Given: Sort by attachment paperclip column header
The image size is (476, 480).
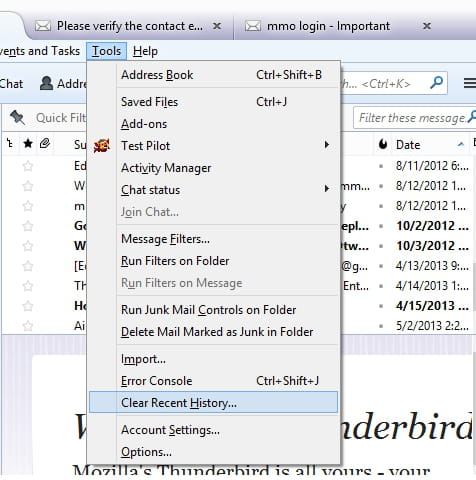Looking at the screenshot, I should click(45, 144).
